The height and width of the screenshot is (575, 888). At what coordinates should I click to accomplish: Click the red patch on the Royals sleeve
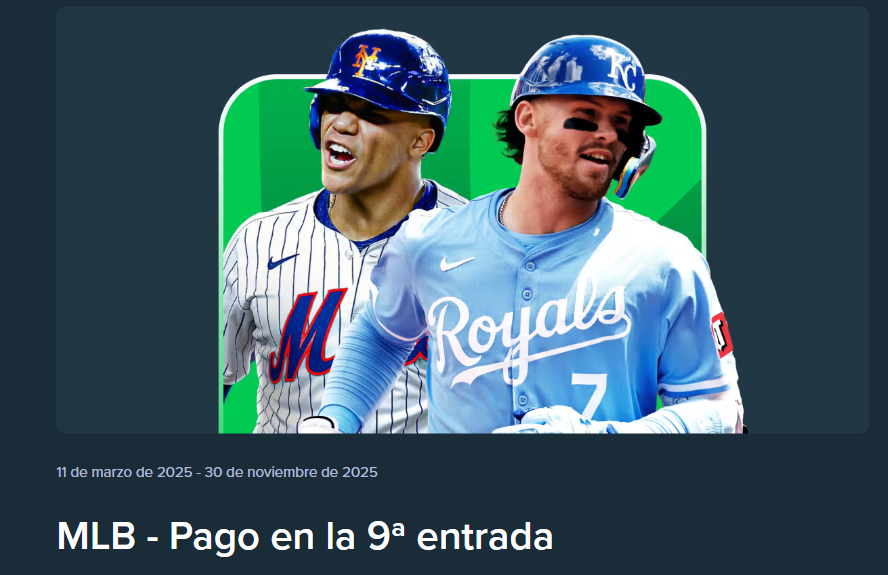tap(722, 335)
